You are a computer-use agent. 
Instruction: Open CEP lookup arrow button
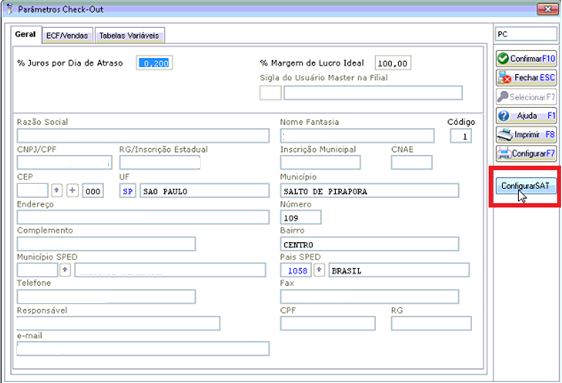click(57, 191)
